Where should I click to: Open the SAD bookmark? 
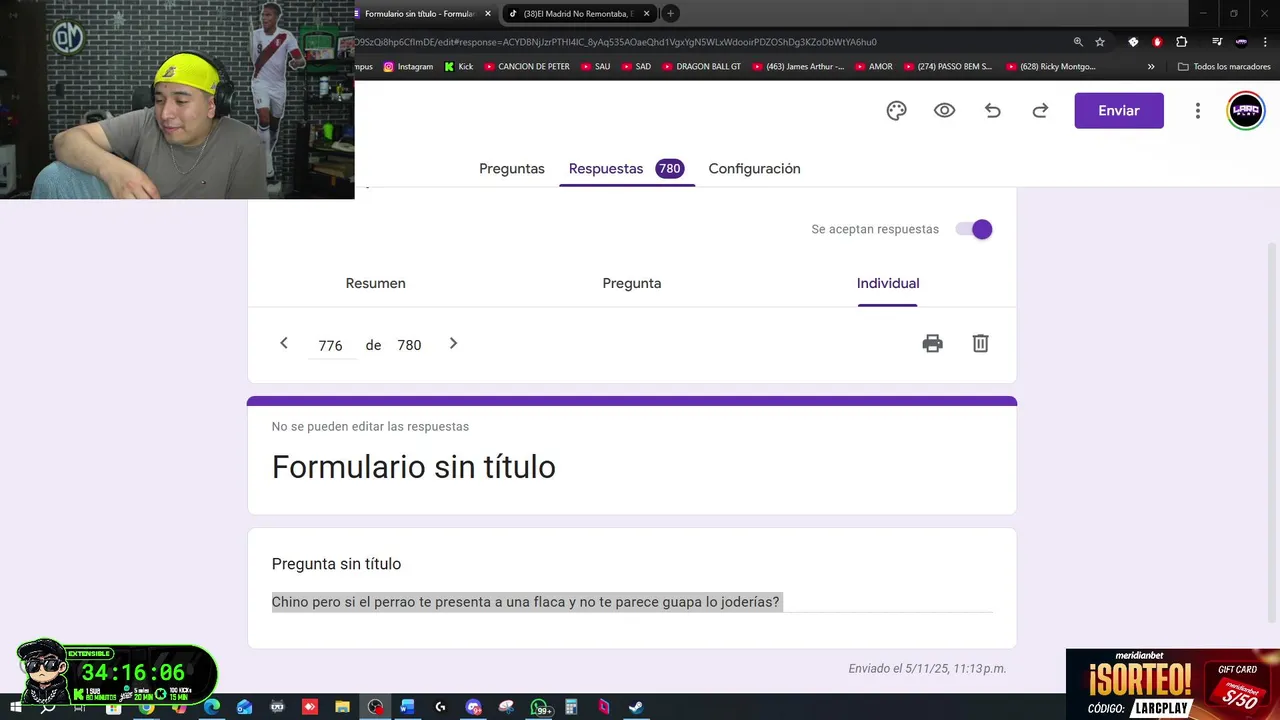click(x=635, y=67)
